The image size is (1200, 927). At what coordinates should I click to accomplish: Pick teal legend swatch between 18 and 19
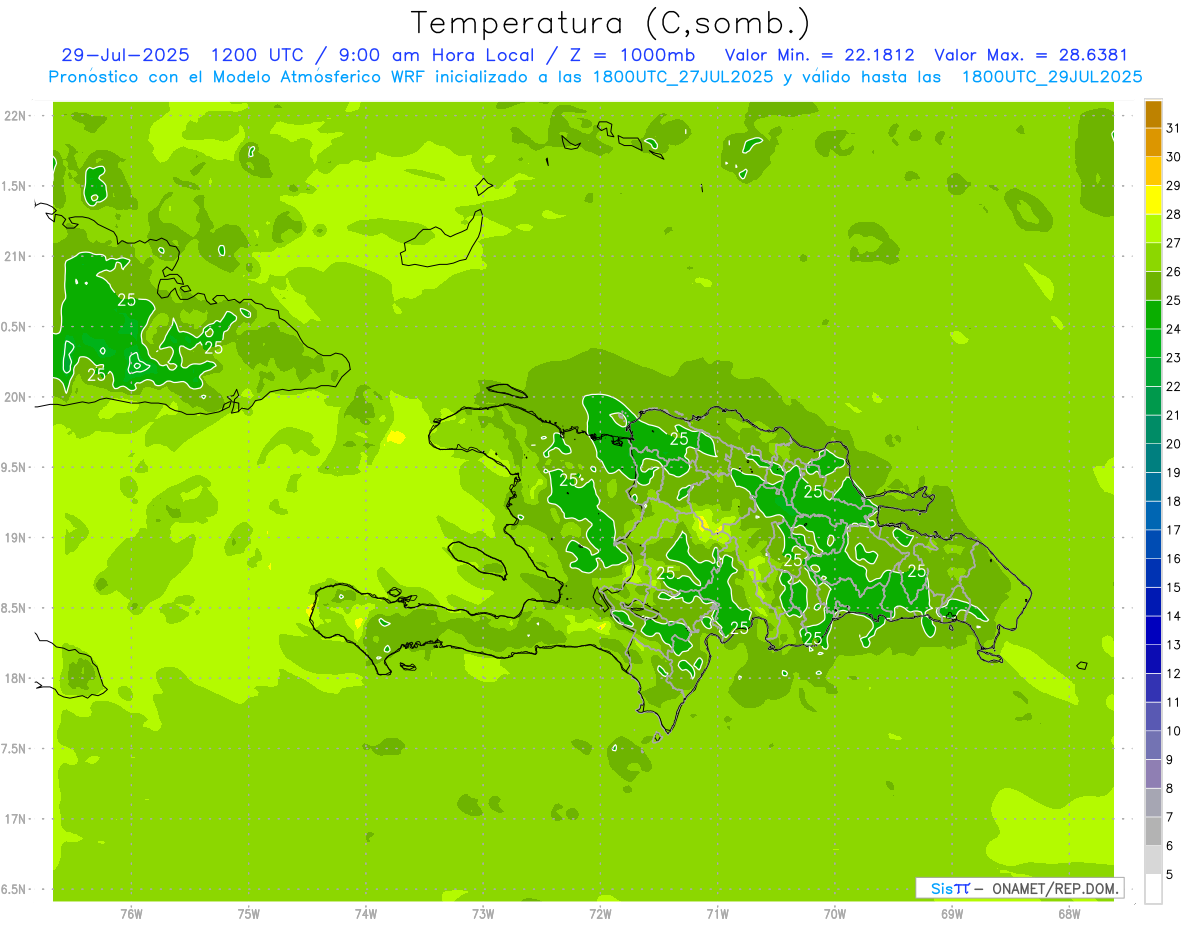tap(1153, 487)
